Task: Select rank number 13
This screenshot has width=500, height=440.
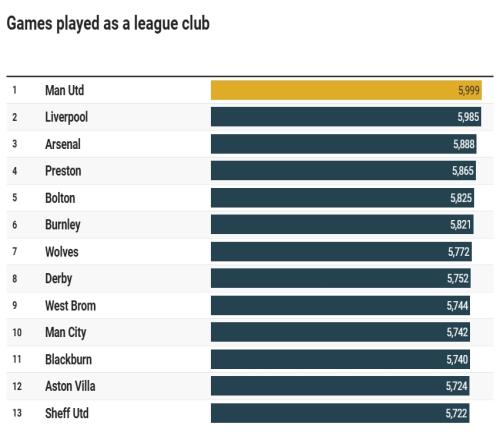Action: (x=17, y=413)
